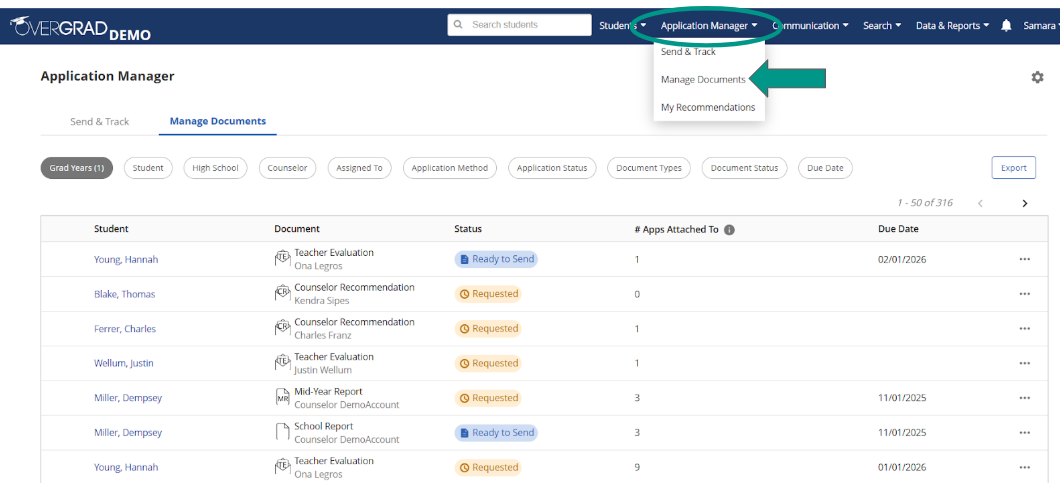Click the 01/01/2026 due date cell
The image size is (1060, 483).
902,467
